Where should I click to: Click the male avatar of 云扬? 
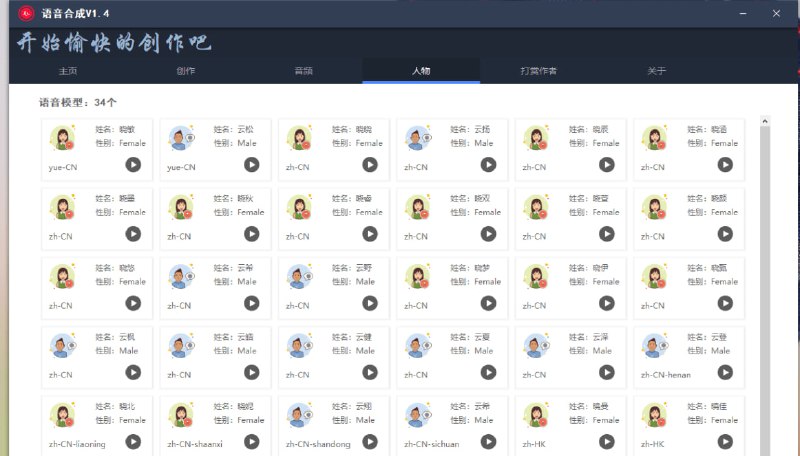pyautogui.click(x=418, y=138)
